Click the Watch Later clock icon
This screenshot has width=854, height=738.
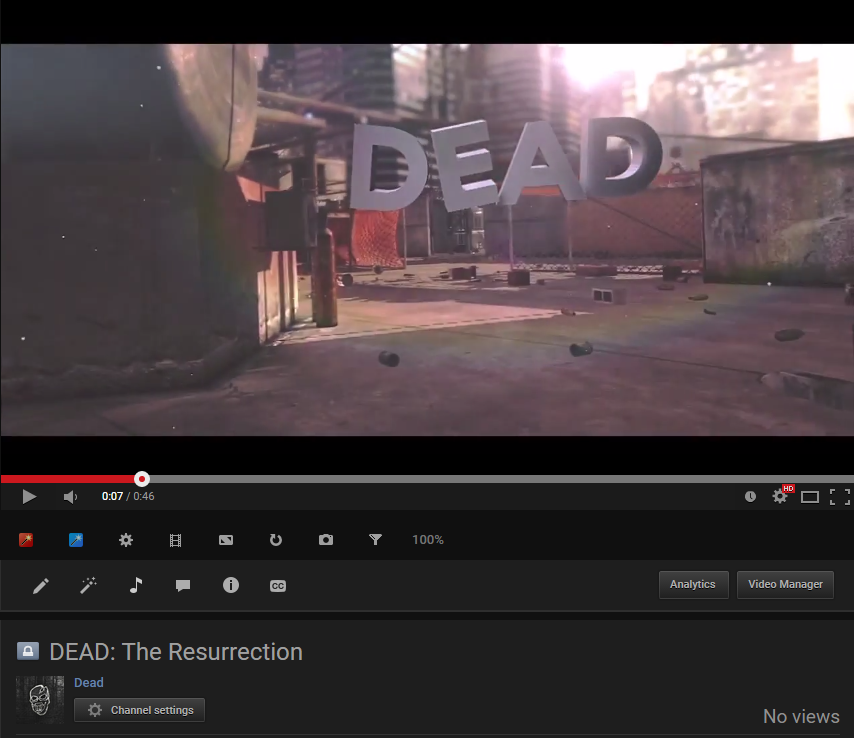coord(750,497)
